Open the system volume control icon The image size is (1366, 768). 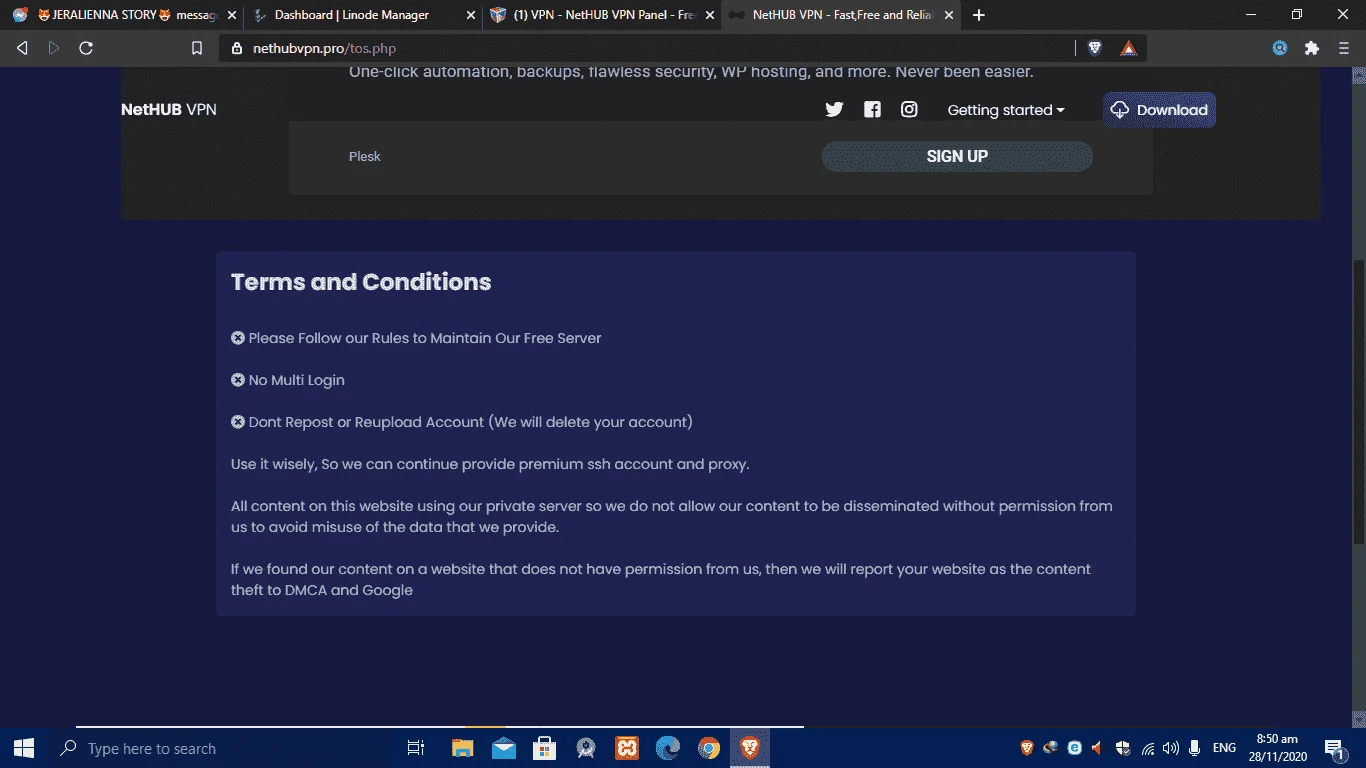1171,748
